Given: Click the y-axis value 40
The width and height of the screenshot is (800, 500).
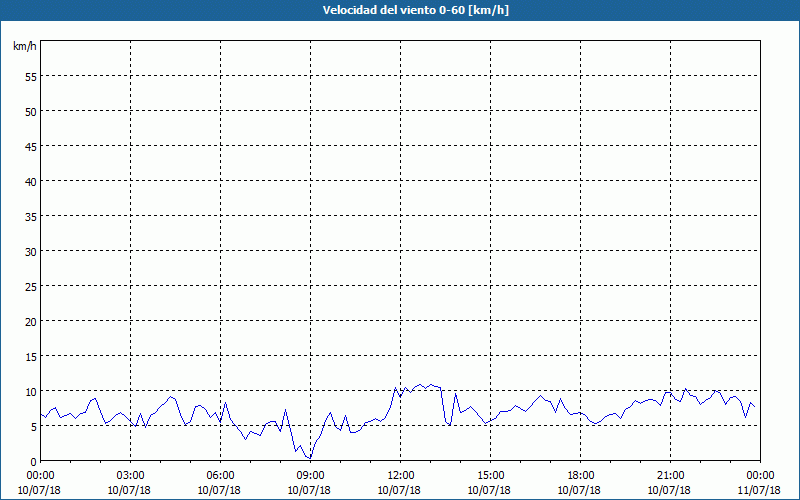Looking at the screenshot, I should point(31,182).
